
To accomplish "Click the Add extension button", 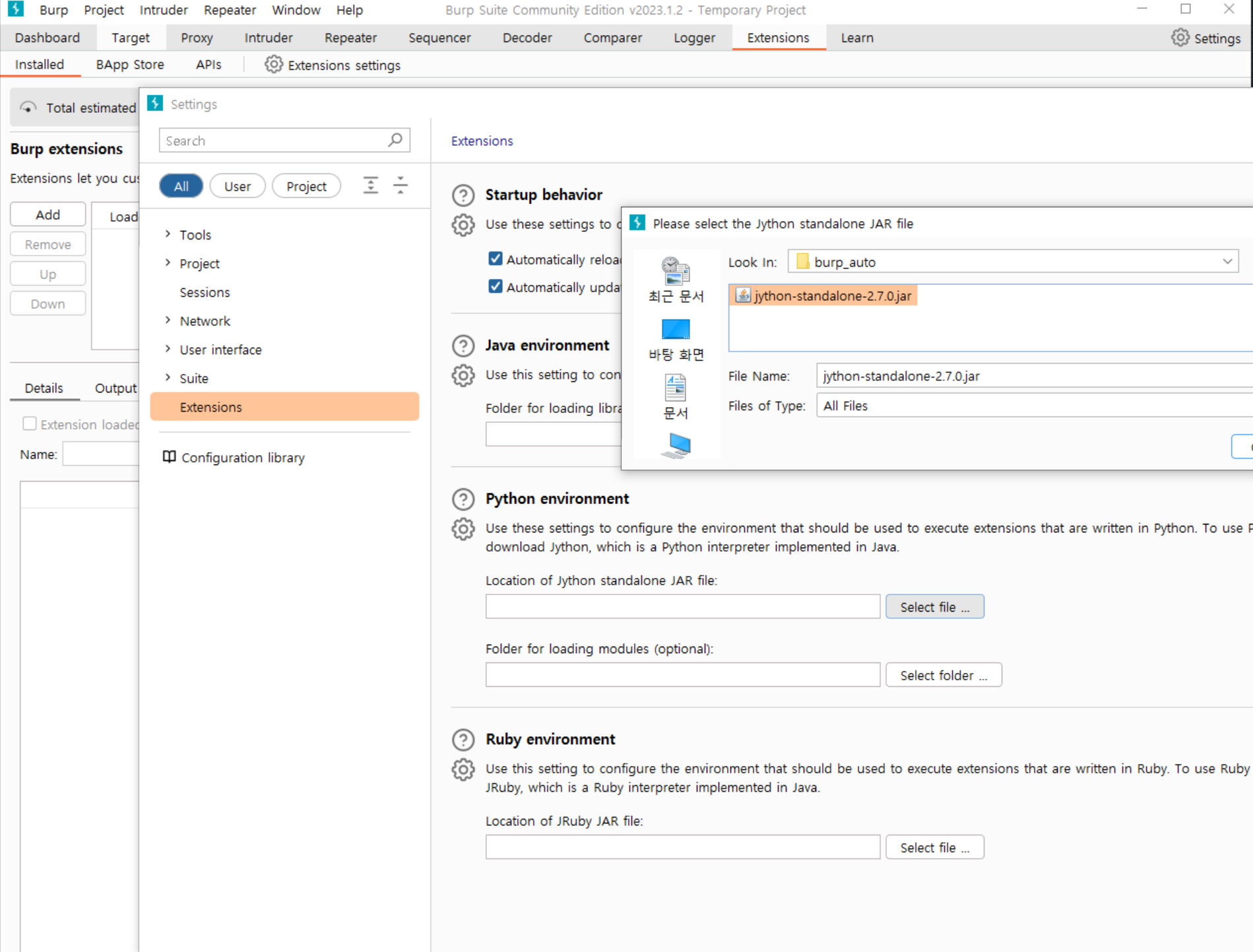I will (48, 214).
